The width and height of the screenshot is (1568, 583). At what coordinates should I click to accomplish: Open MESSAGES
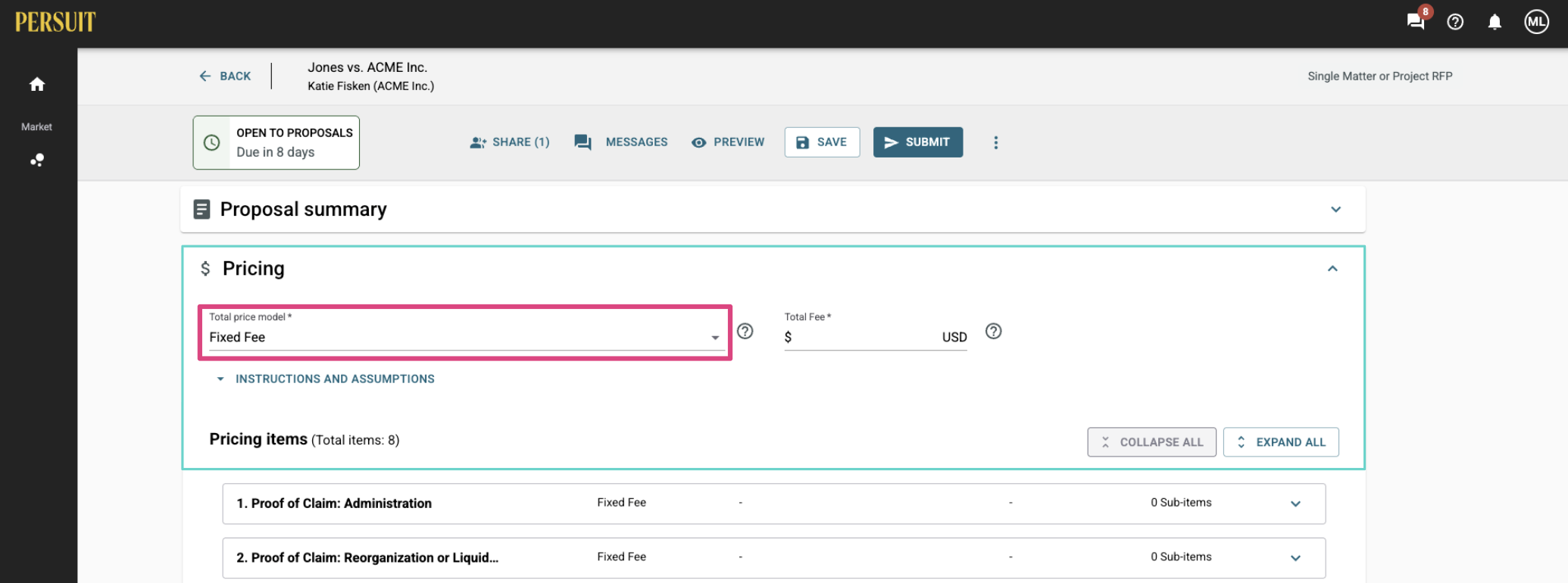(621, 142)
